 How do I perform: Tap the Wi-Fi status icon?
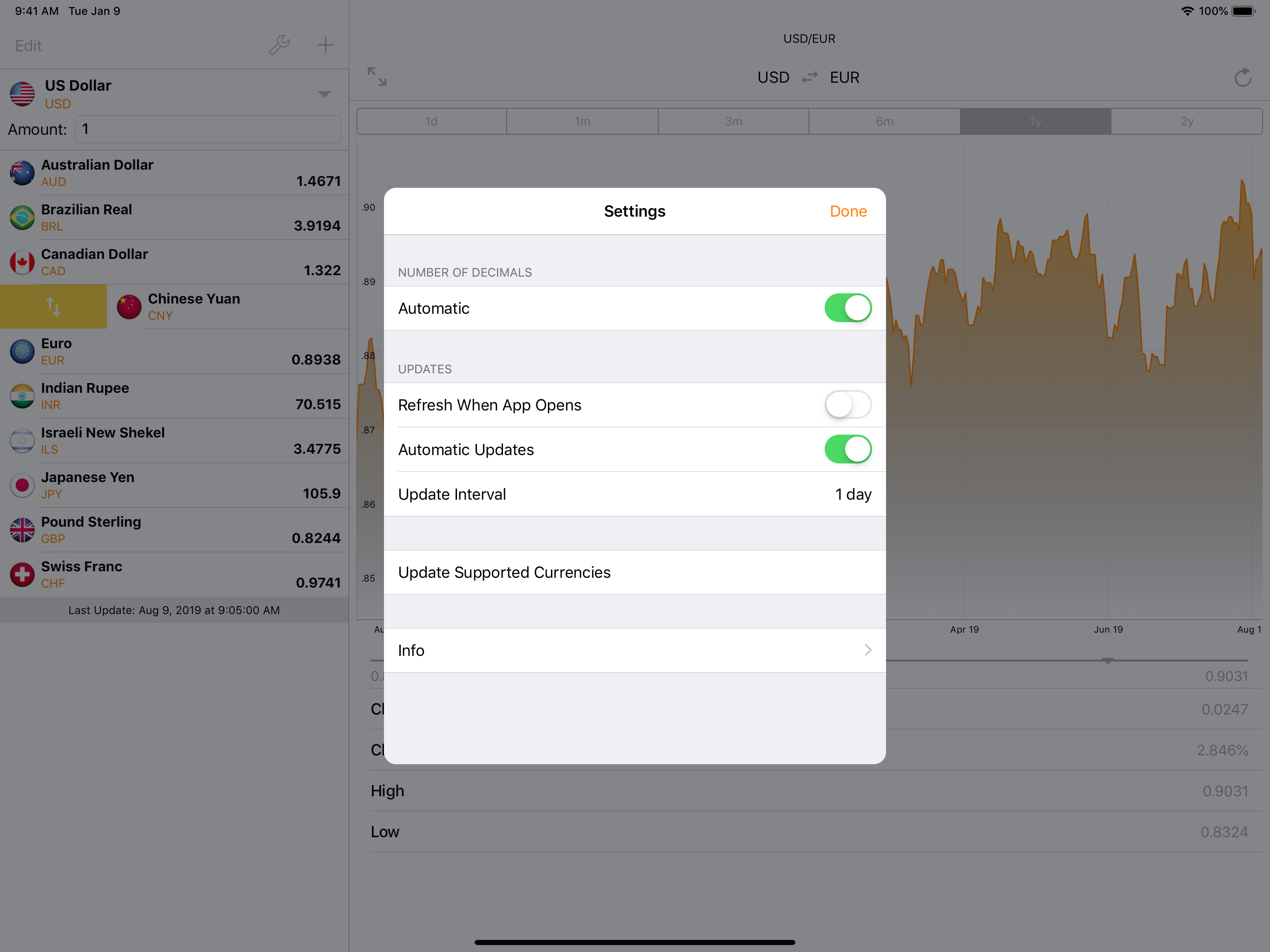tap(1187, 11)
